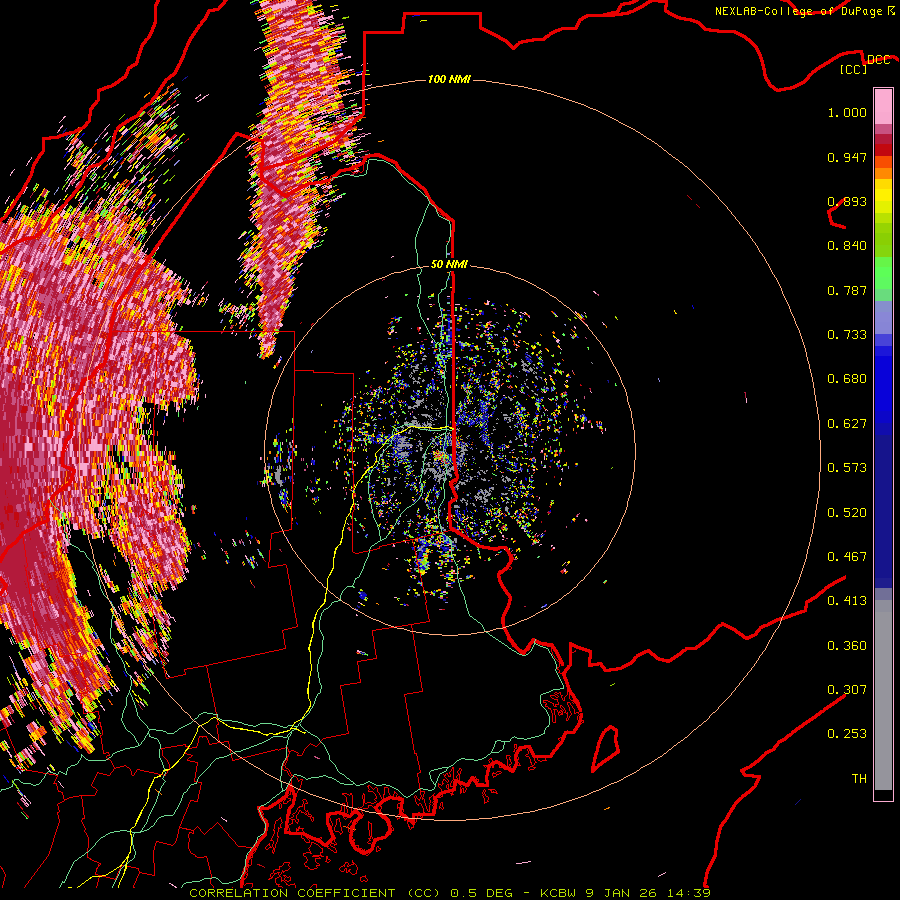Click the 0.840 color scale label
This screenshot has width=900, height=900.
point(847,246)
